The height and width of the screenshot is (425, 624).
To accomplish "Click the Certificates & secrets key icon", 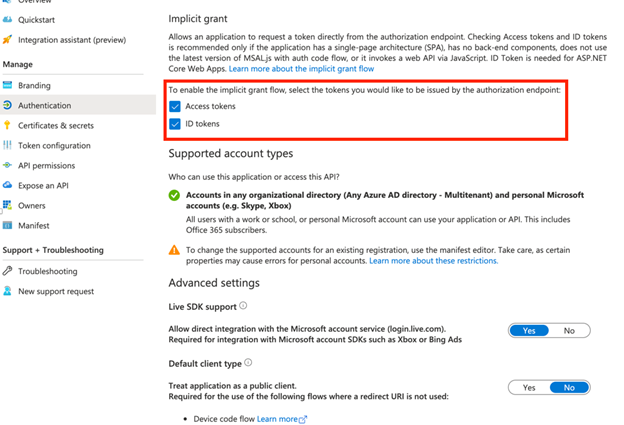I will 8,126.
